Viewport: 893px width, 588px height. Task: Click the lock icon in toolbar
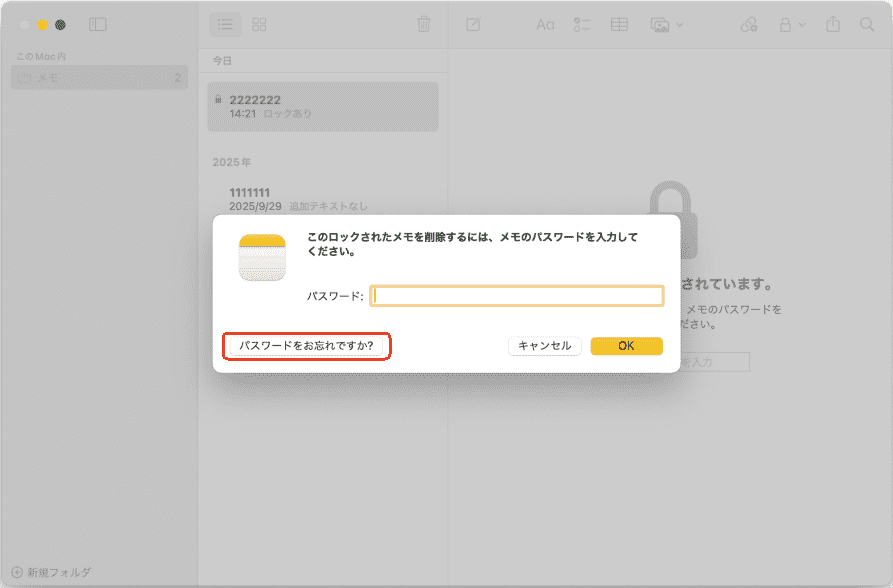coord(785,24)
